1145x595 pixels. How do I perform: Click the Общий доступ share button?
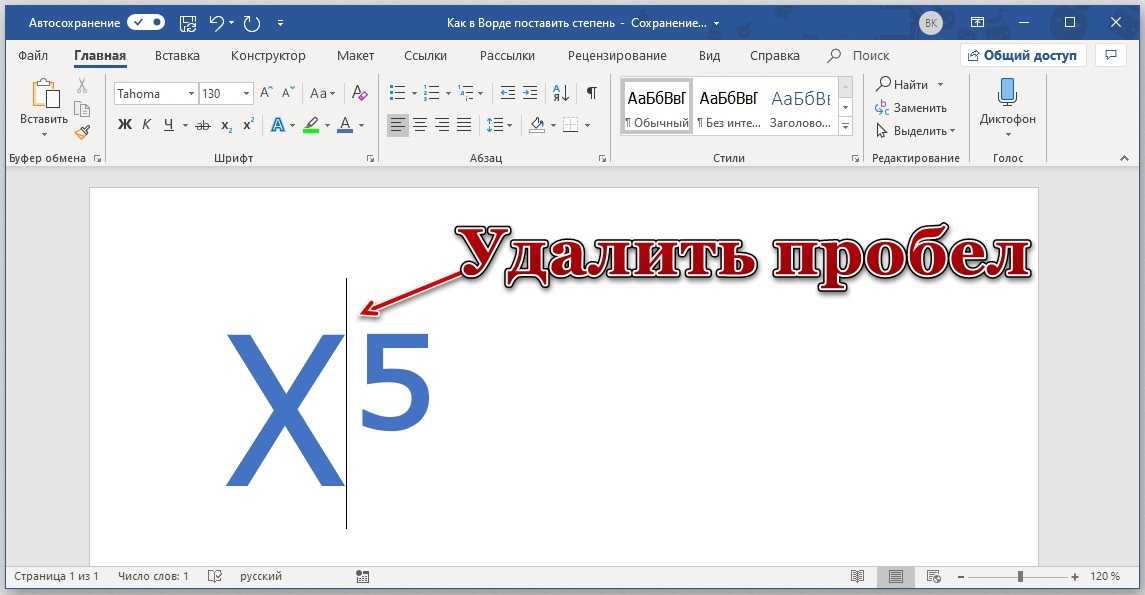tap(1022, 56)
